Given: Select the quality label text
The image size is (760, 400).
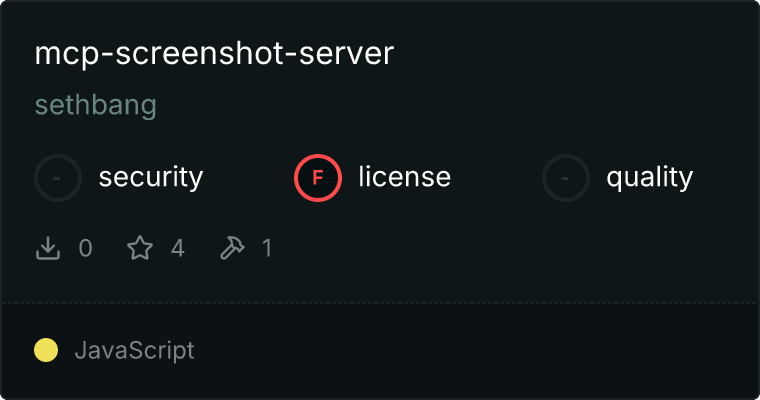Looking at the screenshot, I should click(x=649, y=177).
